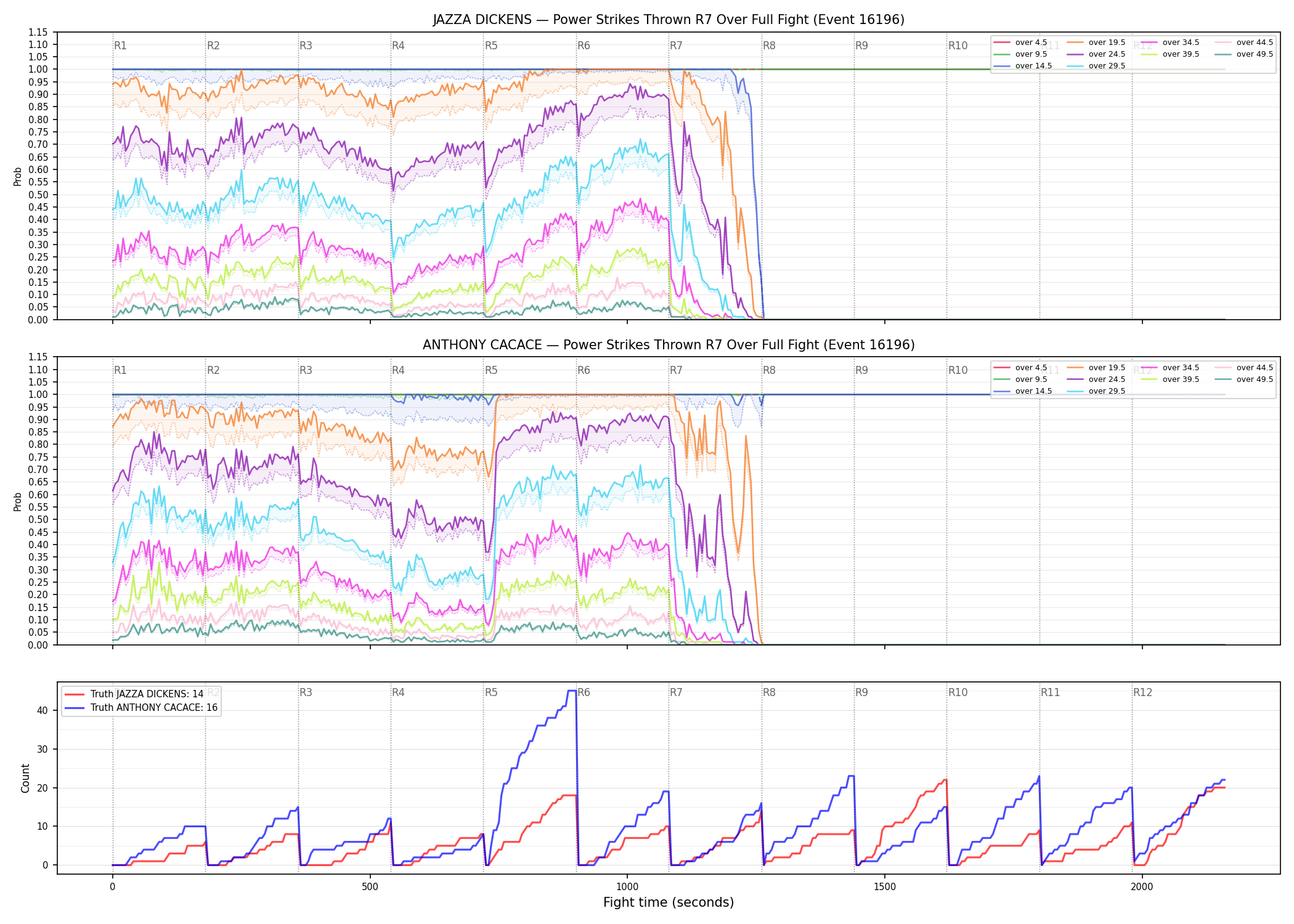Click the R10 marker in the middle chart
This screenshot has height=924, width=1294.
point(958,370)
